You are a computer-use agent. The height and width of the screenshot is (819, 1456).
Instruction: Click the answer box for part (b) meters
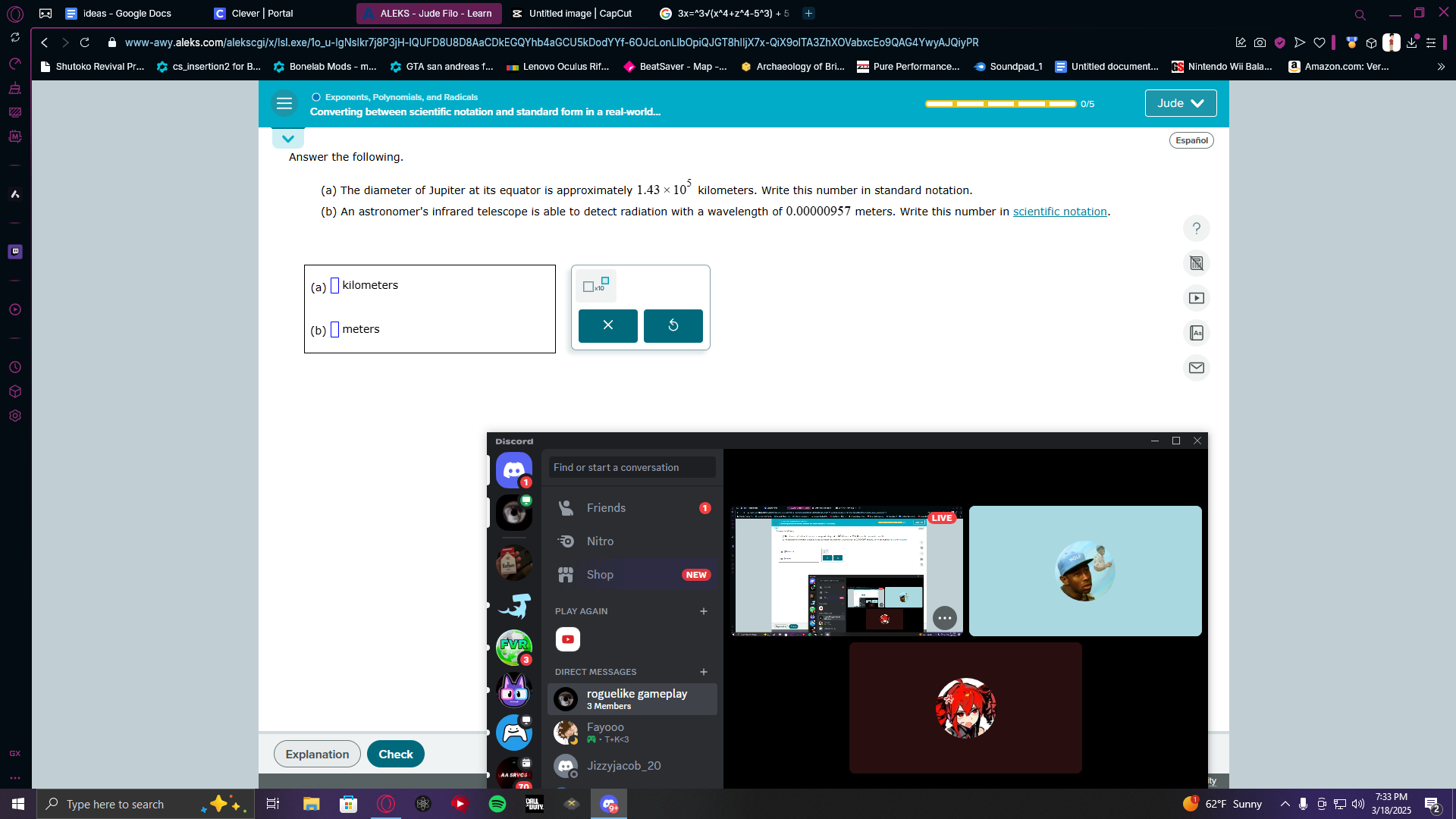point(334,330)
